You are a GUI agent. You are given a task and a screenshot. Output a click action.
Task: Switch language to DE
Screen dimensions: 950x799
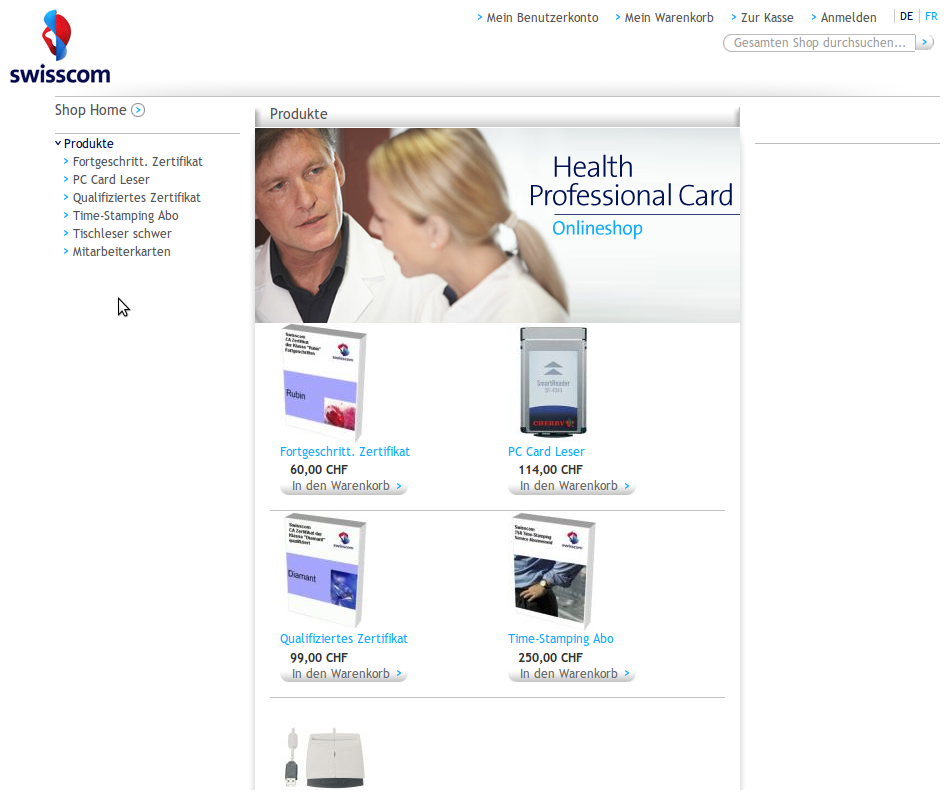(x=906, y=16)
